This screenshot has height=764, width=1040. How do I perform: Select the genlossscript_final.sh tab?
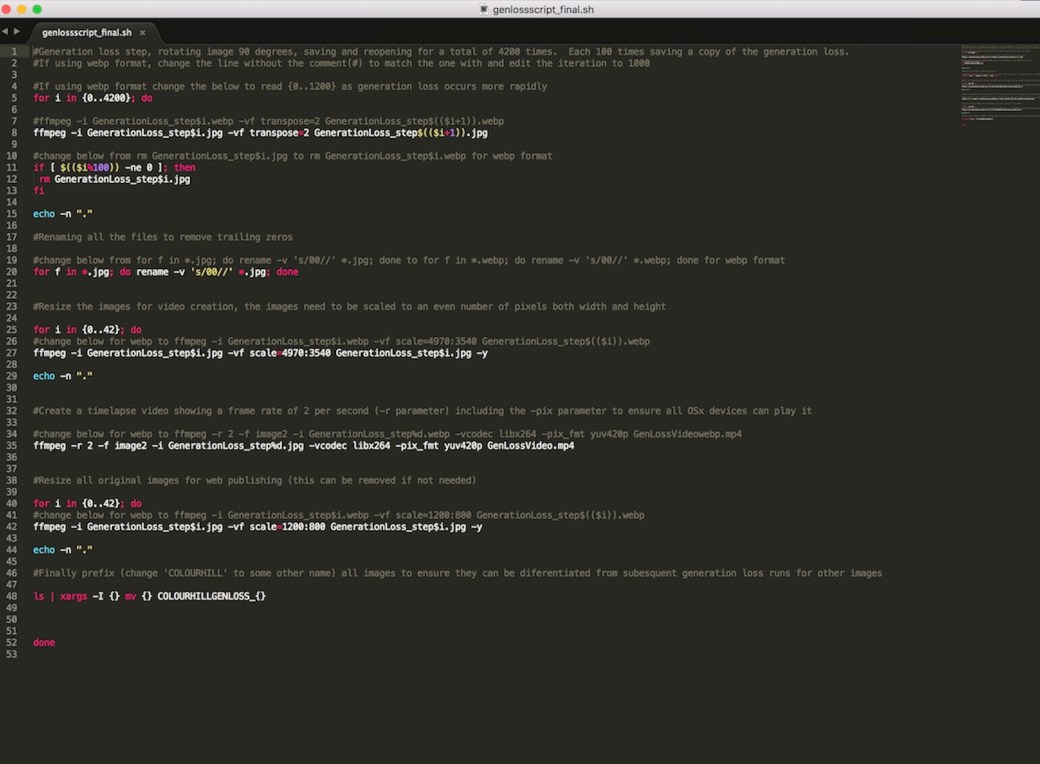[x=85, y=31]
